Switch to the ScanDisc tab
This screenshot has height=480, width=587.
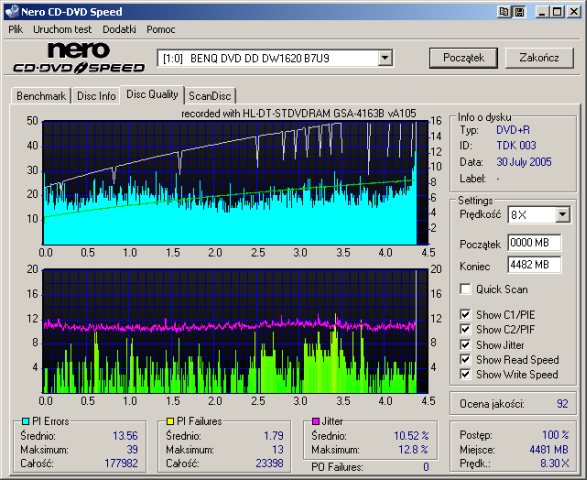(210, 96)
